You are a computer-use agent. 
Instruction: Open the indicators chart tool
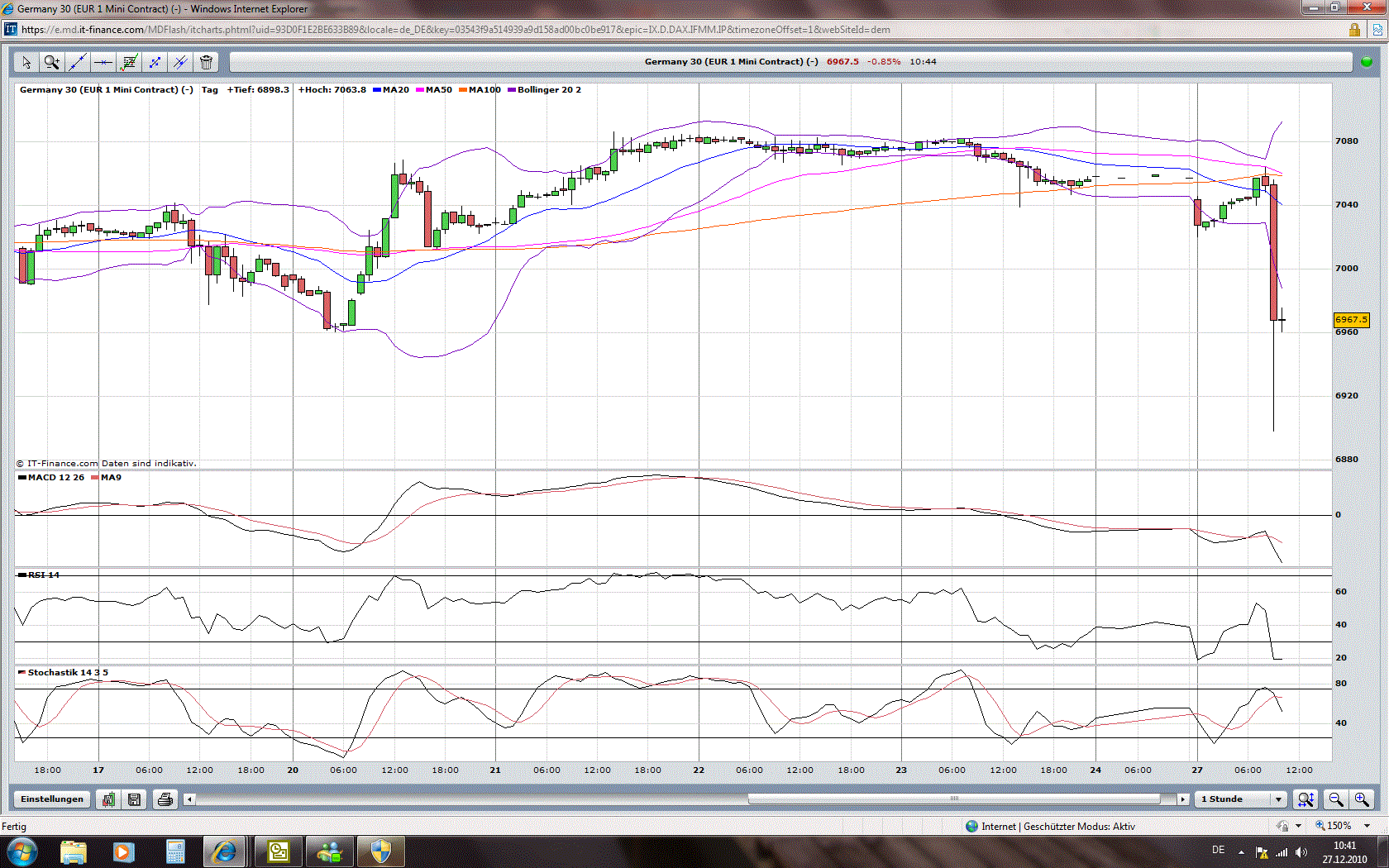(129, 62)
